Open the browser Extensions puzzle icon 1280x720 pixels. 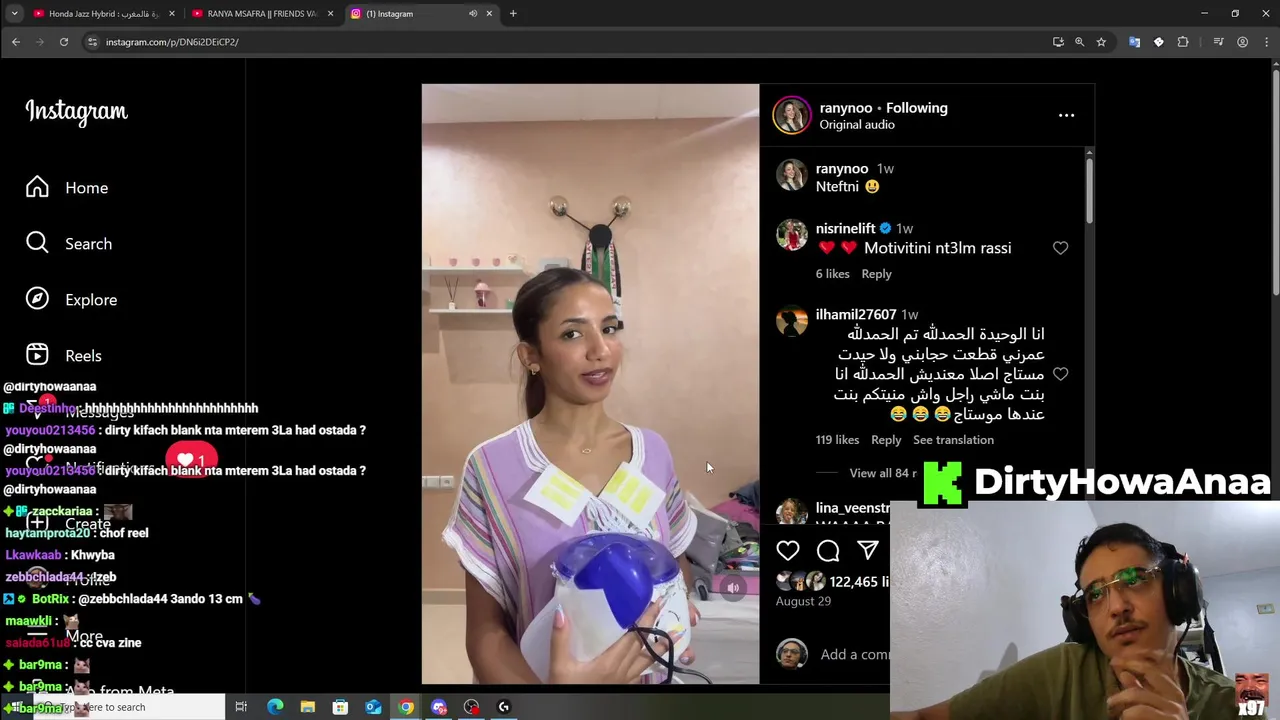pyautogui.click(x=1183, y=42)
